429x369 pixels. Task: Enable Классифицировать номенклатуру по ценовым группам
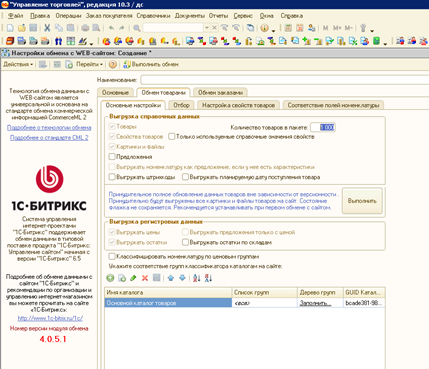pos(112,256)
